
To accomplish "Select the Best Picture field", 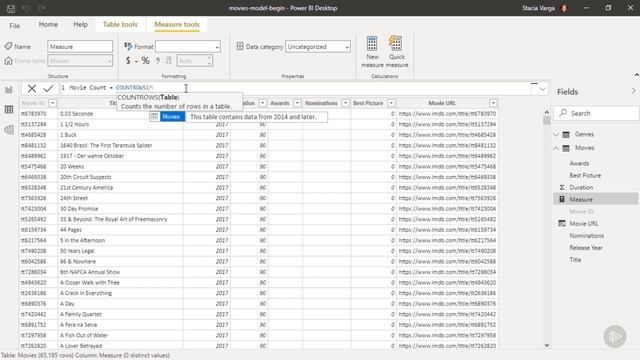I will coord(585,176).
